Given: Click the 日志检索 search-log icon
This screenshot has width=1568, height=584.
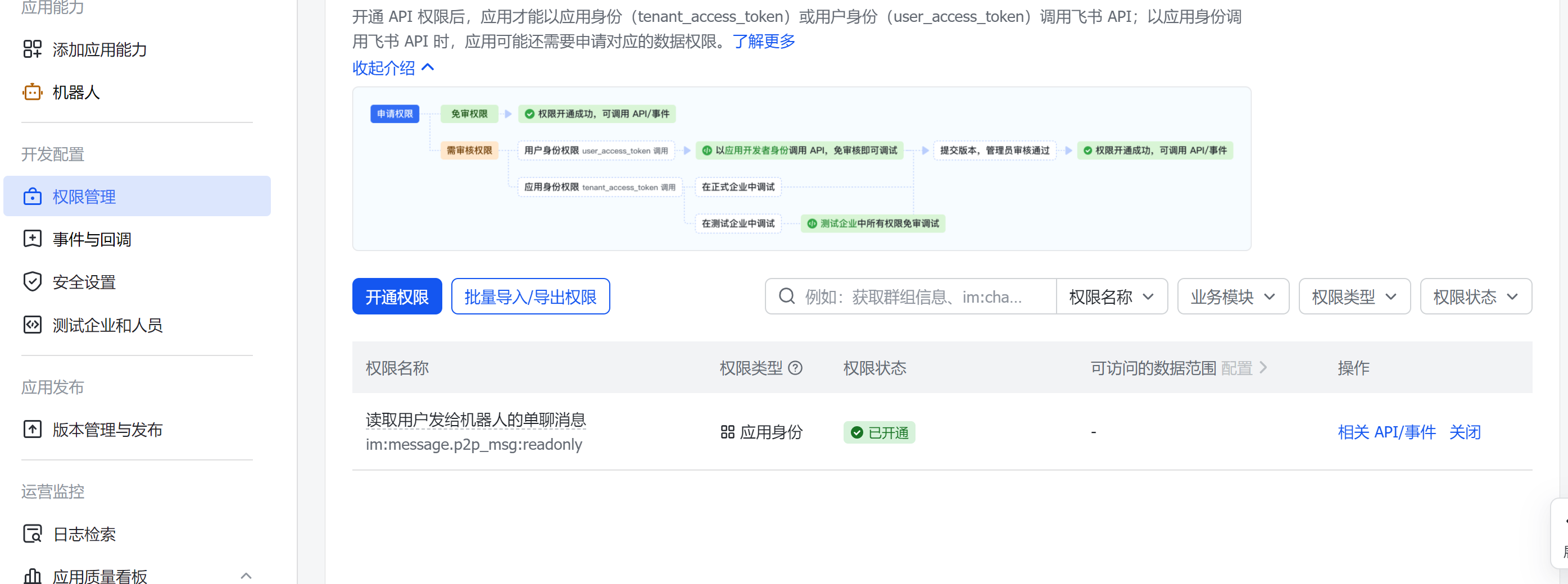Looking at the screenshot, I should pos(32,533).
